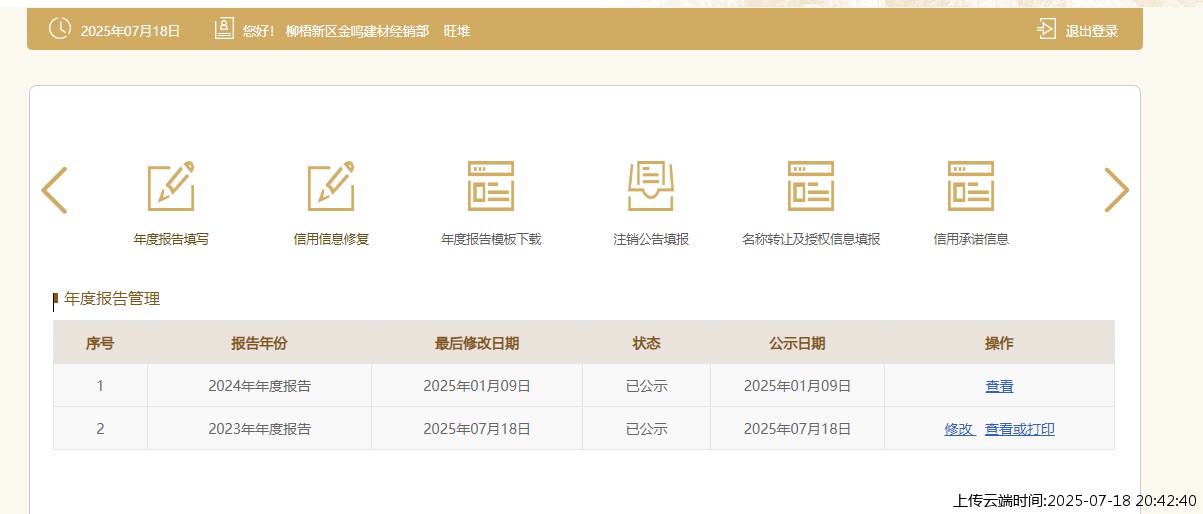This screenshot has width=1203, height=514.
Task: Select the 名称转让及授权信息填报 icon
Action: click(811, 186)
